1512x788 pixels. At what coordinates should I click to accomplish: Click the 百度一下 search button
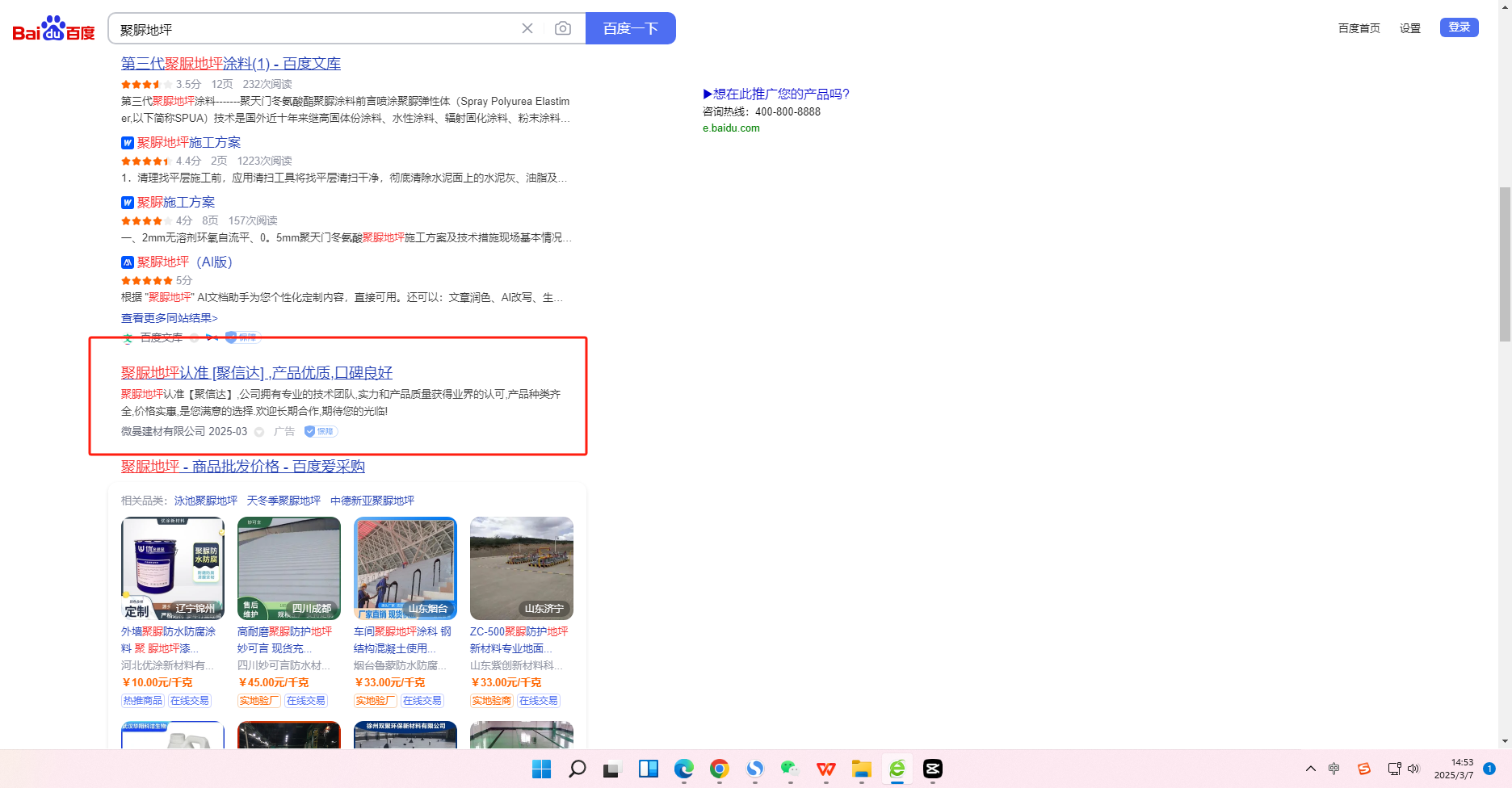coord(631,28)
